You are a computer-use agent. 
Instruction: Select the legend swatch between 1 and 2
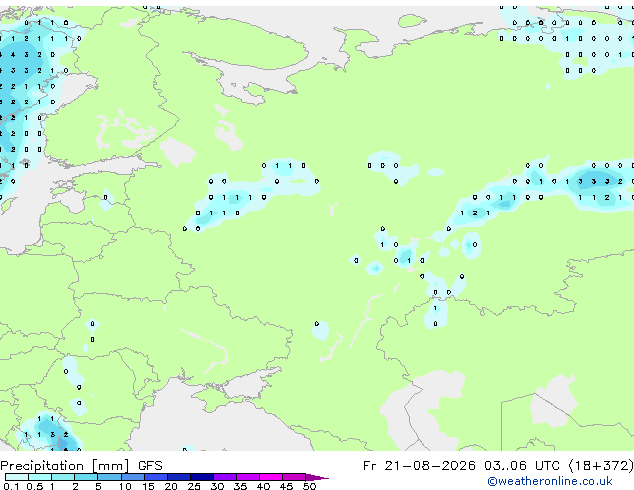tap(63, 477)
